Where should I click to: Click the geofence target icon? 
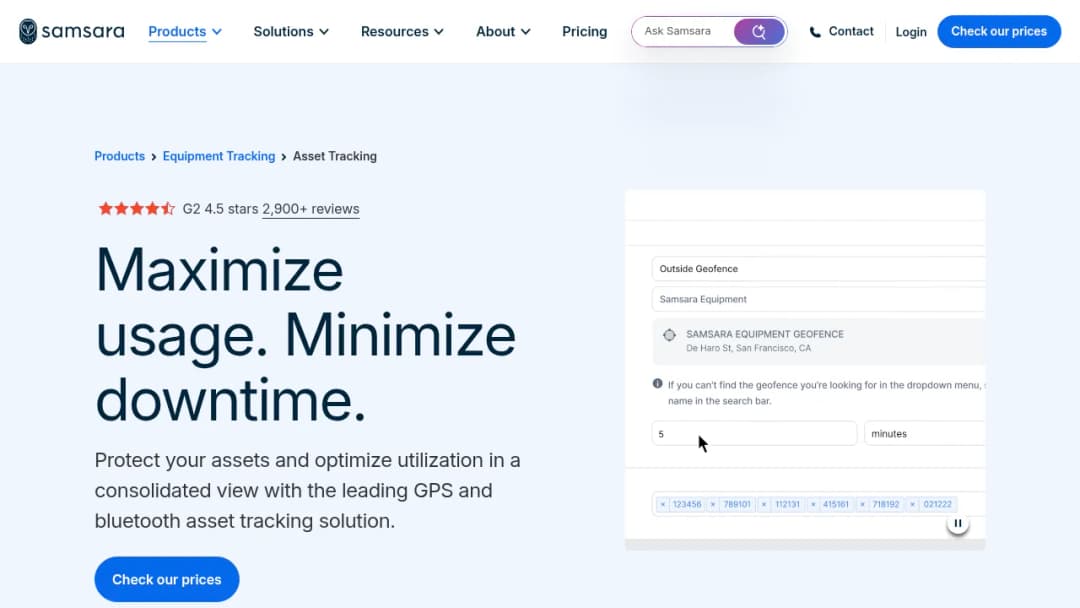pyautogui.click(x=669, y=335)
